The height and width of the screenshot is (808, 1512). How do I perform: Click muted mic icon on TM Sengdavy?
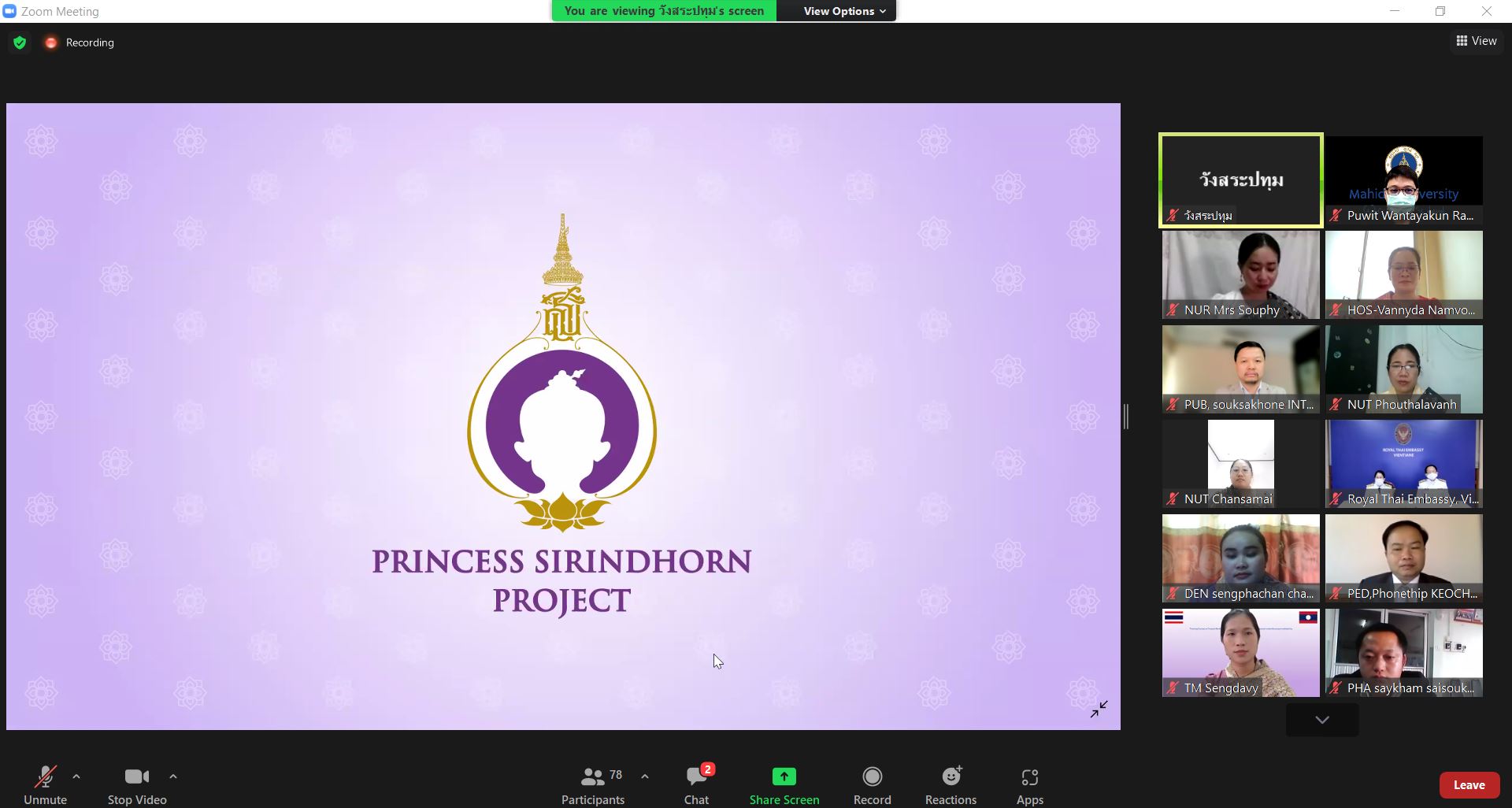(x=1173, y=688)
